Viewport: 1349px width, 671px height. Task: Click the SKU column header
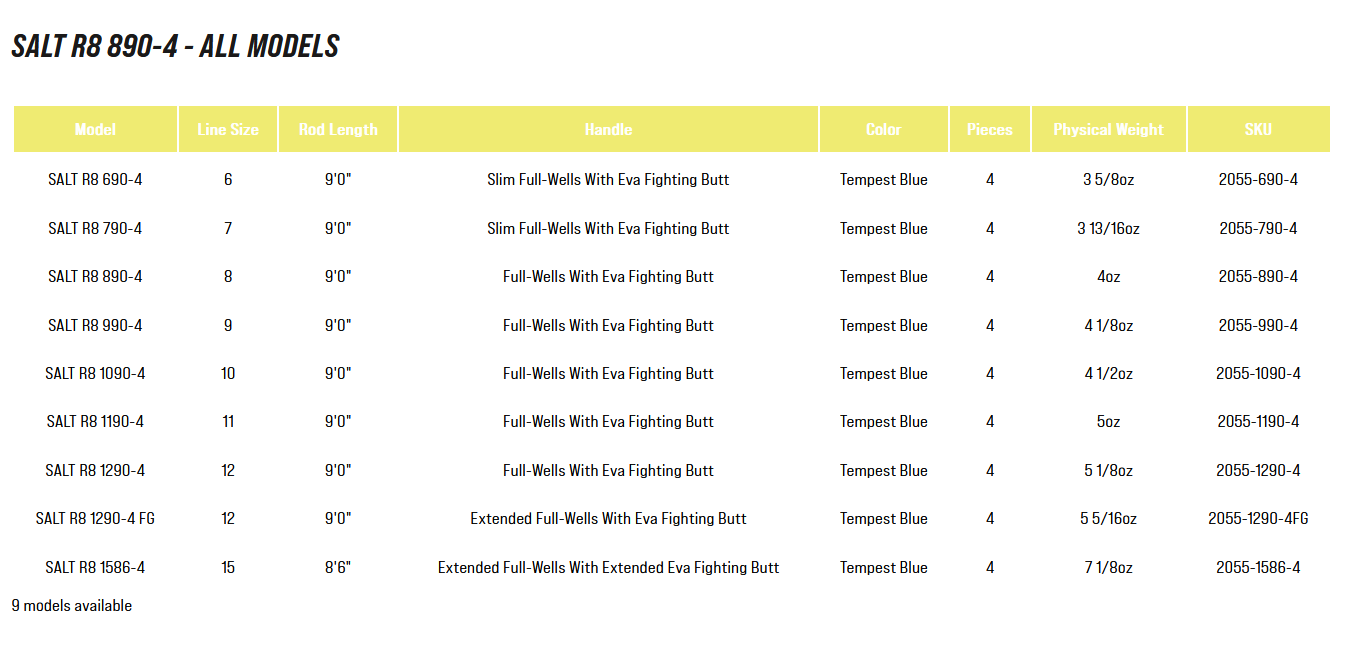[1258, 130]
